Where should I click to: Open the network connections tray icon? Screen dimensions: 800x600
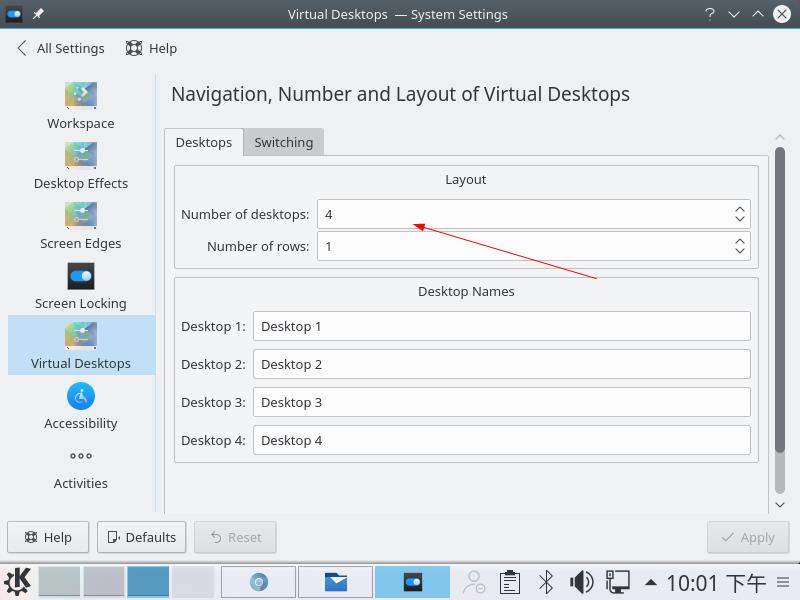(x=617, y=582)
